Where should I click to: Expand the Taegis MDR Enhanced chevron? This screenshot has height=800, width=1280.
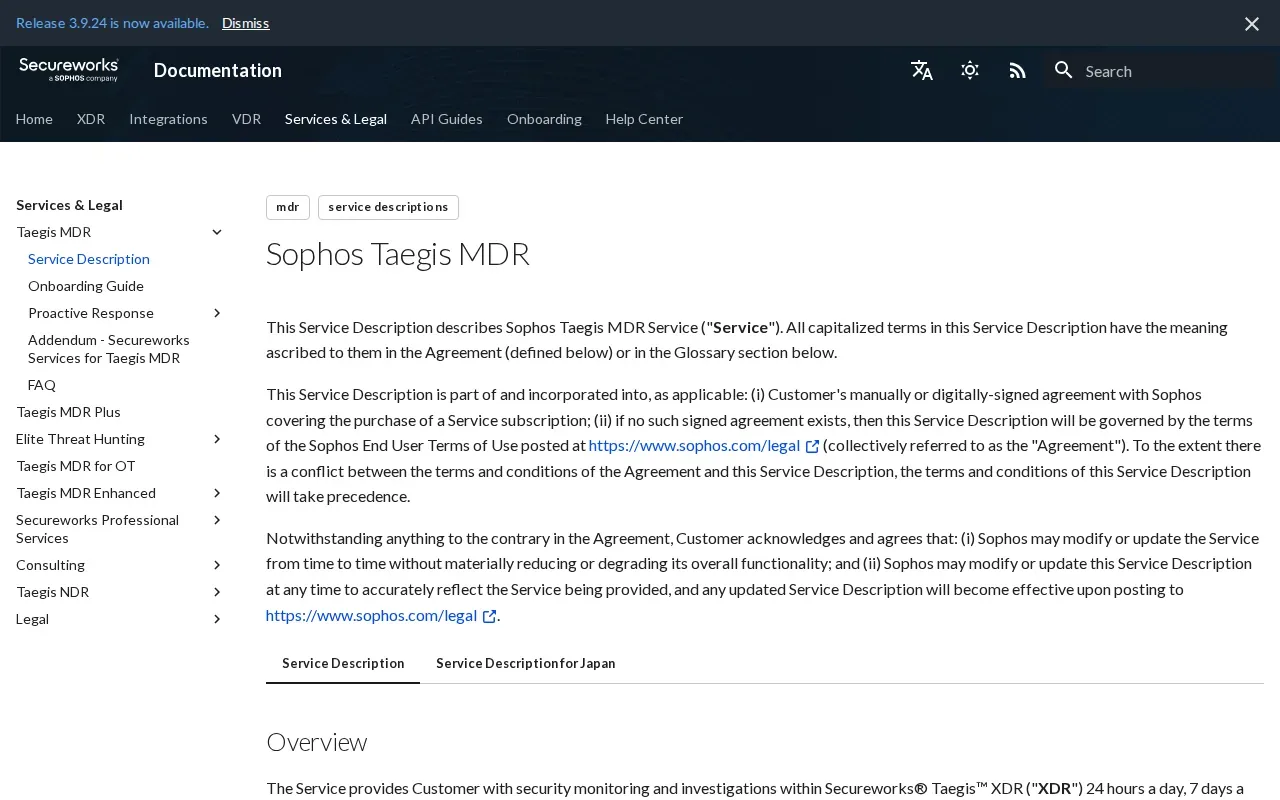click(x=217, y=493)
